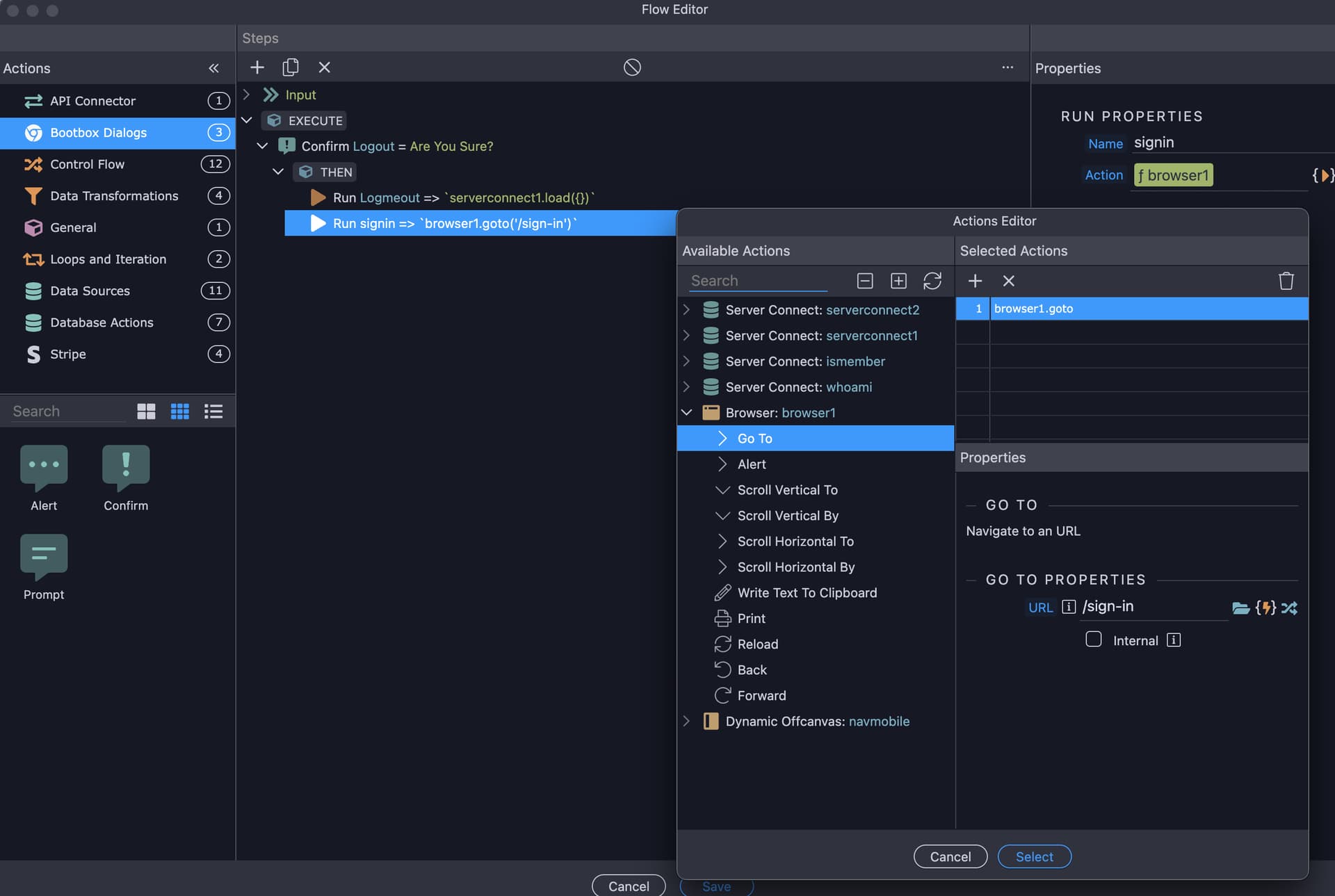The image size is (1335, 896).
Task: Click the Select button in Actions Editor
Action: pyautogui.click(x=1035, y=857)
